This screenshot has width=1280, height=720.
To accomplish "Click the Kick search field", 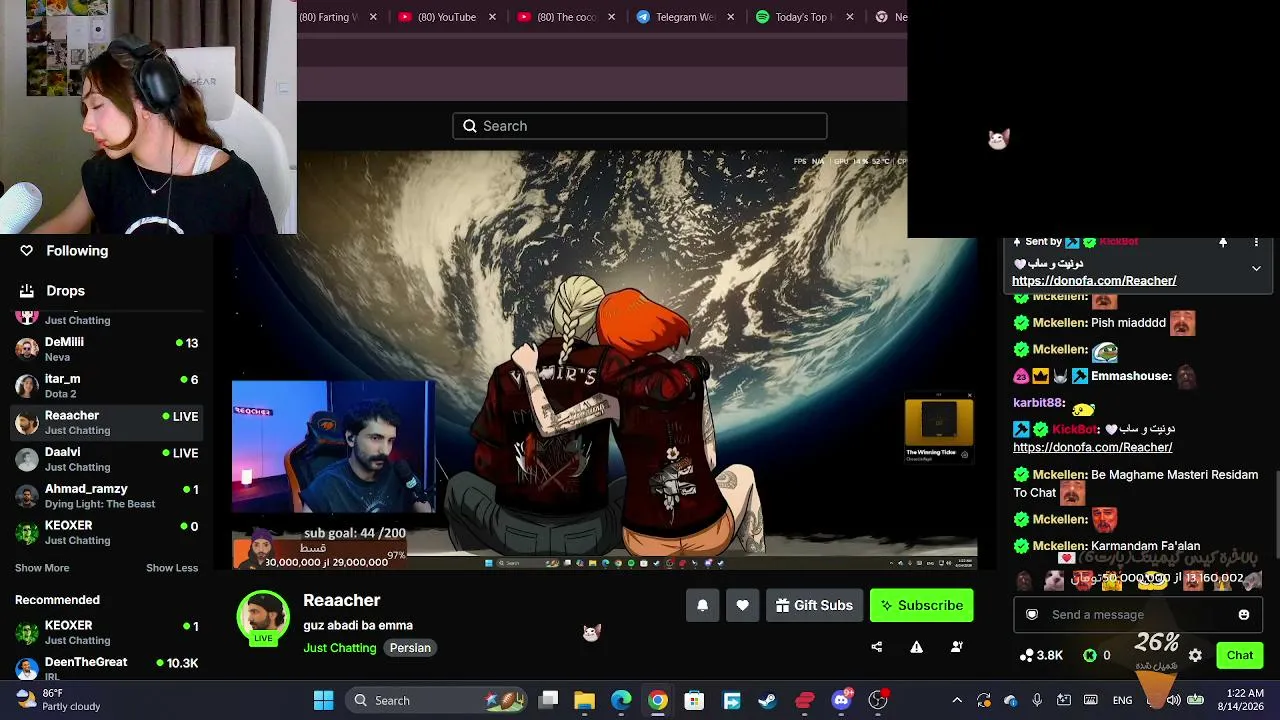I will click(x=640, y=126).
